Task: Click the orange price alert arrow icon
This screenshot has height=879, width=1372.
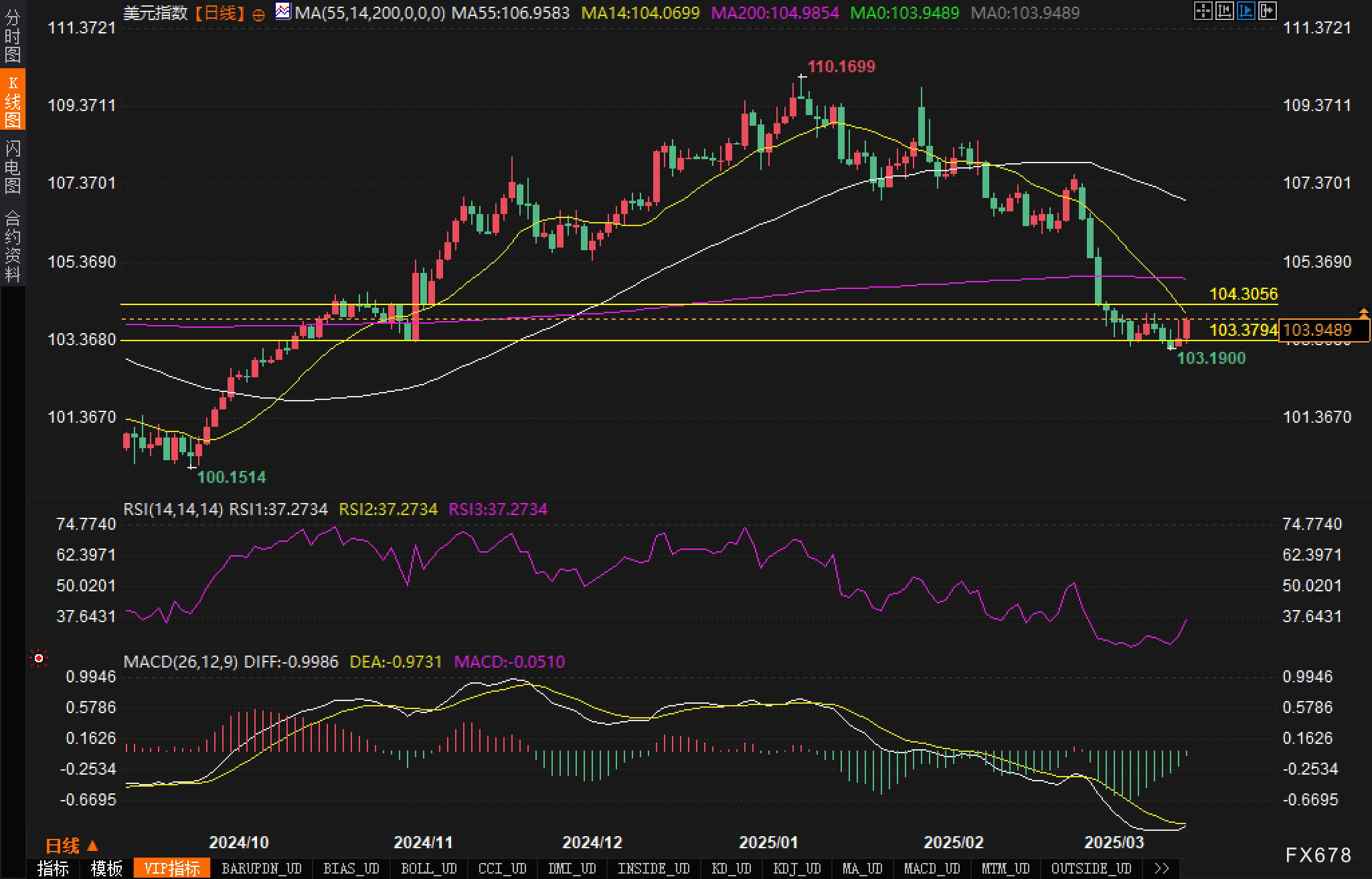Action: coord(1363,312)
